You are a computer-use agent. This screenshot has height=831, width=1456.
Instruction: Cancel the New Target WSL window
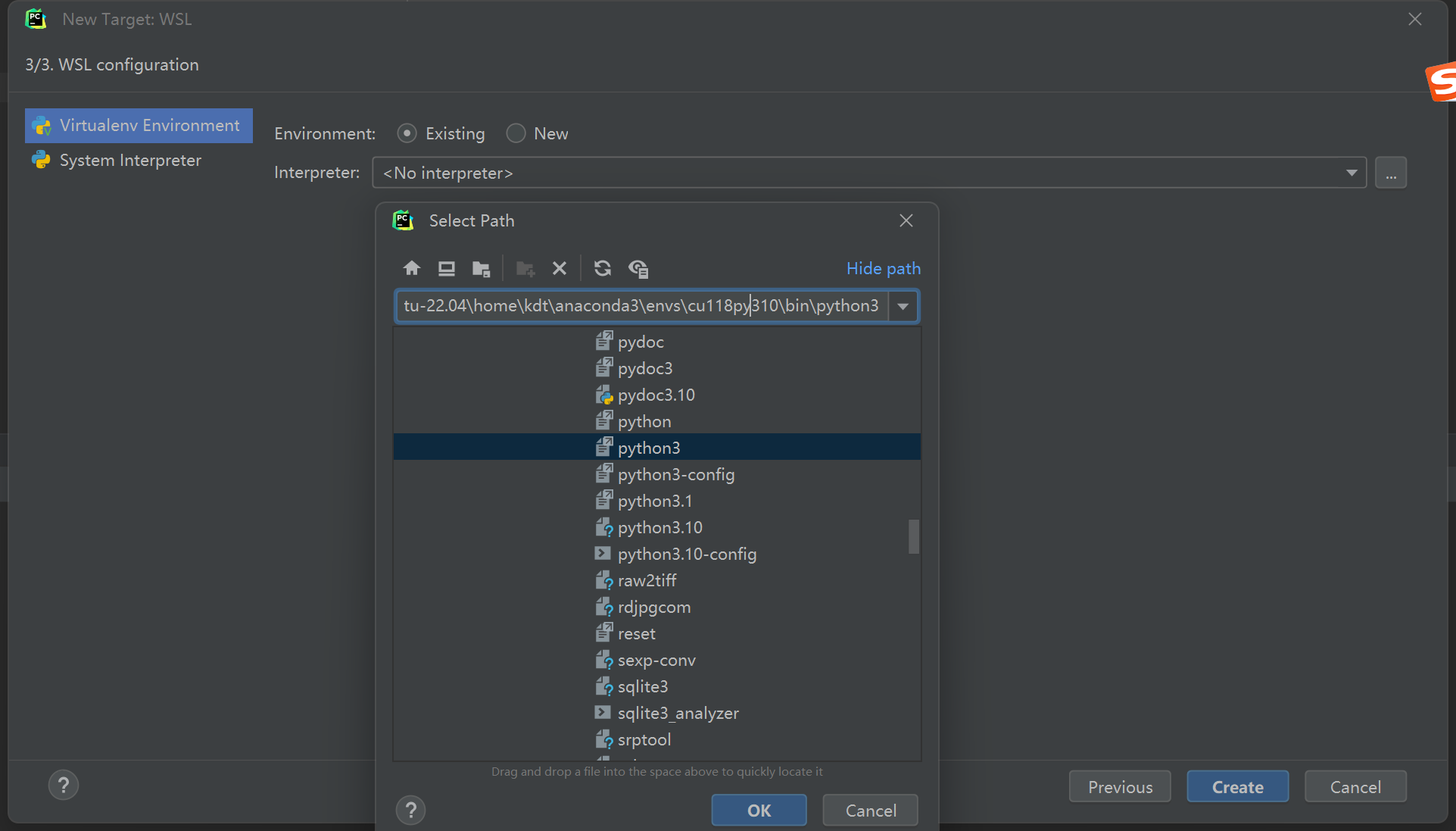pos(1355,787)
